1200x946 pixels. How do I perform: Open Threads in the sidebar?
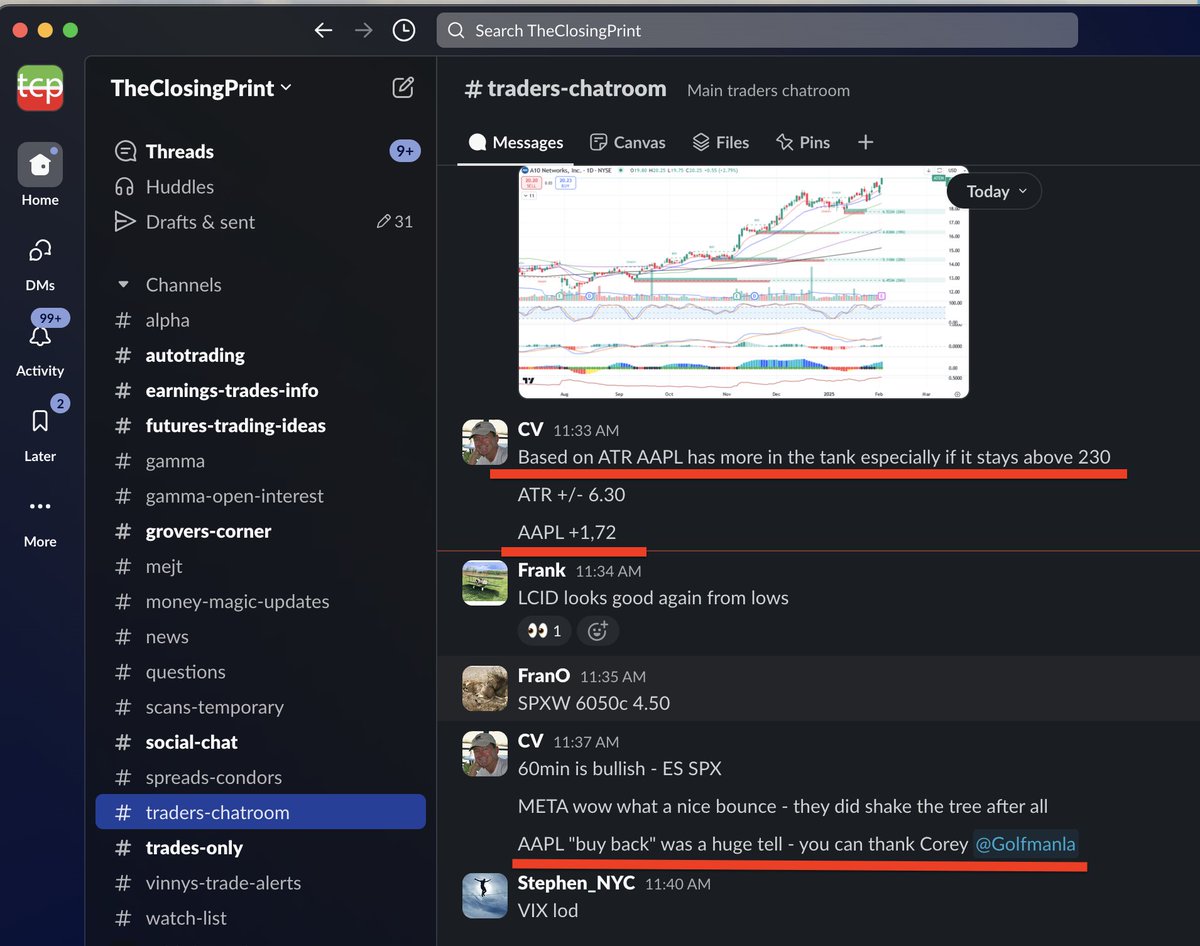pos(260,151)
